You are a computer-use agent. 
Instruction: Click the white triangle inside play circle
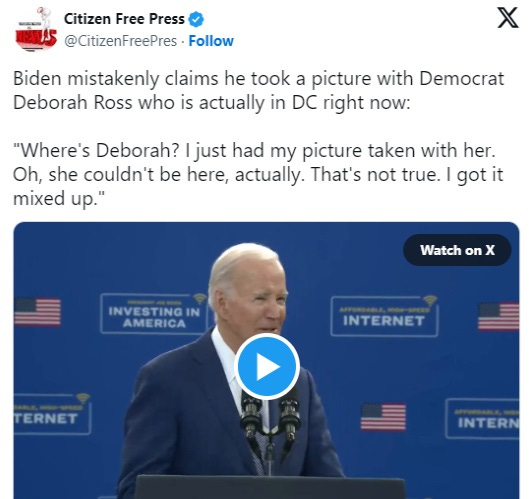point(268,367)
